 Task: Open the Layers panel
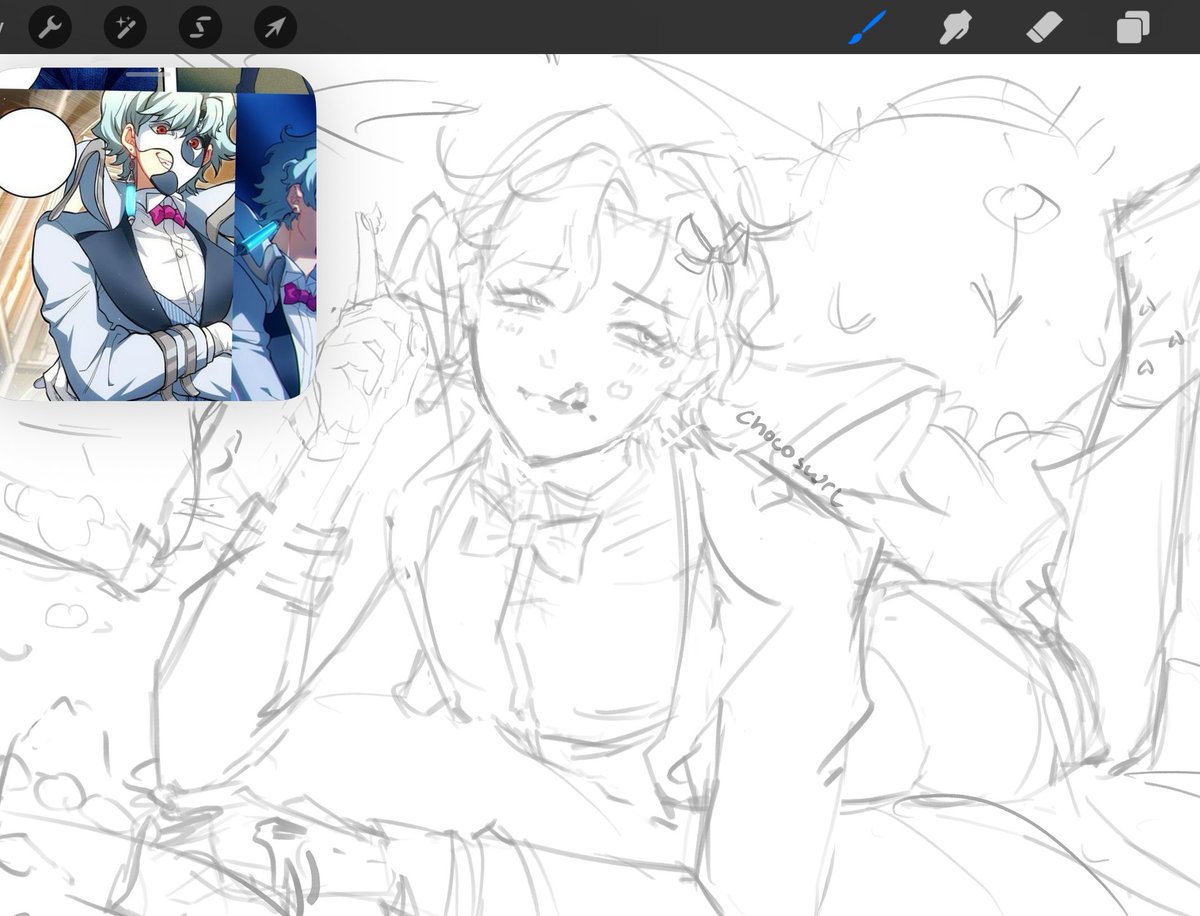click(x=1133, y=27)
